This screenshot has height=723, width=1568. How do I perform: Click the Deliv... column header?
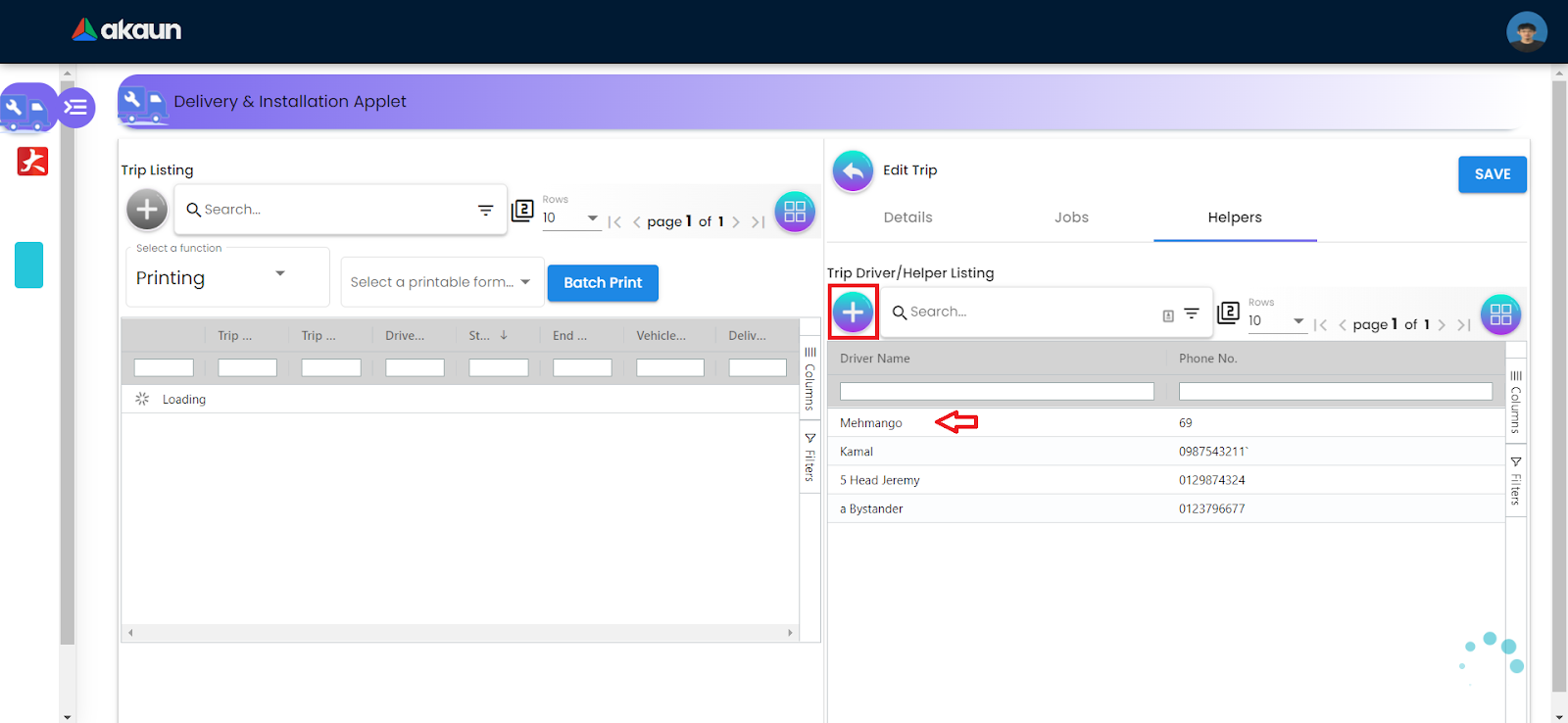pos(748,335)
